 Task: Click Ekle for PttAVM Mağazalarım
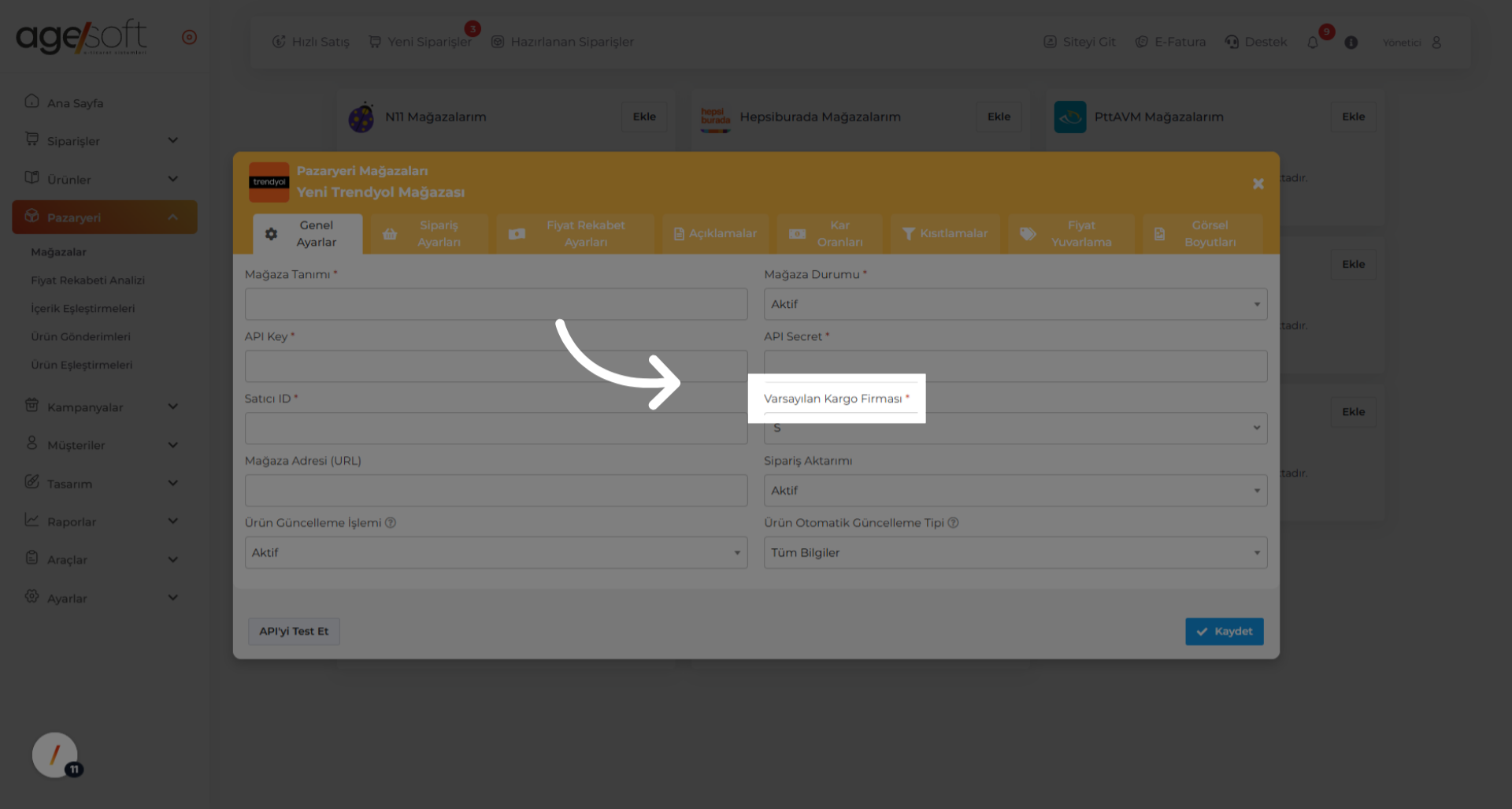click(1353, 117)
